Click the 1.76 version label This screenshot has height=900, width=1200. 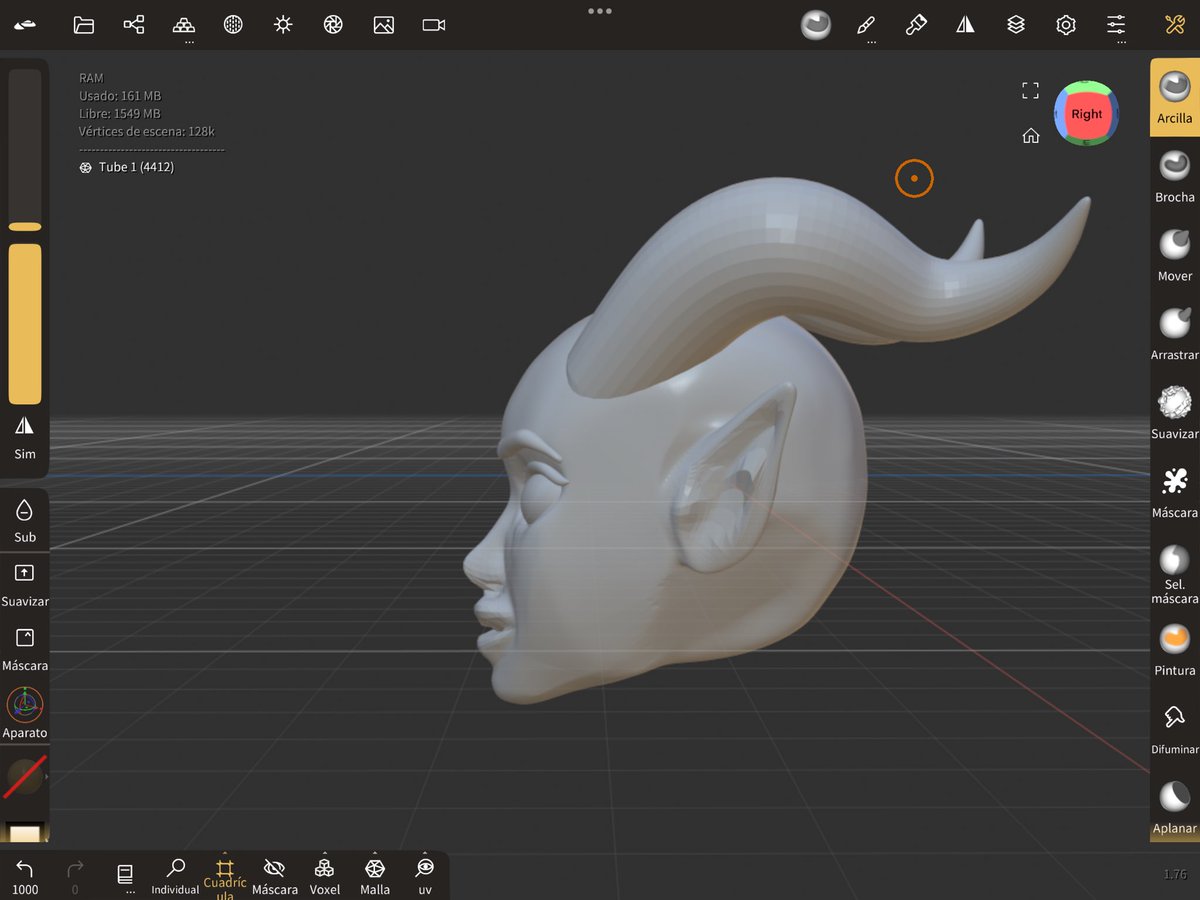tap(1175, 875)
